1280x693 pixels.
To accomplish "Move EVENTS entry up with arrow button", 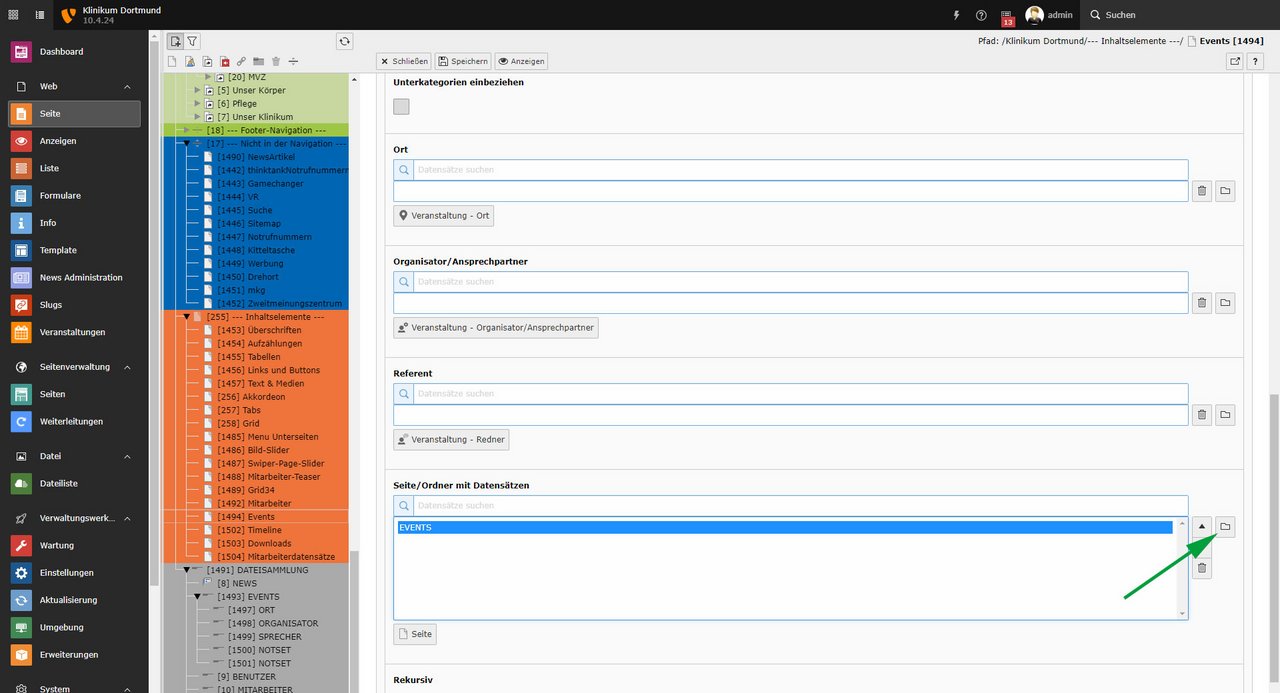I will pos(1202,527).
